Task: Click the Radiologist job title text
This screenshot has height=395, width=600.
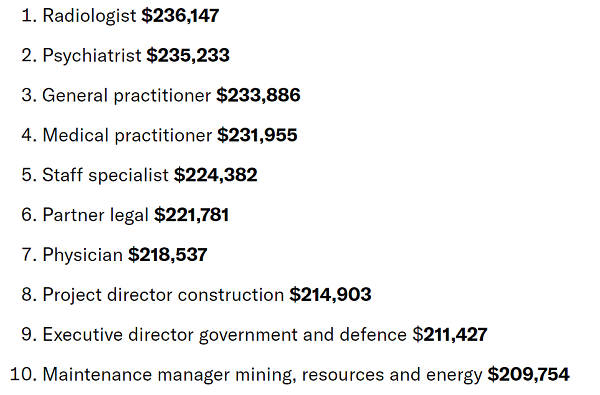Action: click(89, 16)
